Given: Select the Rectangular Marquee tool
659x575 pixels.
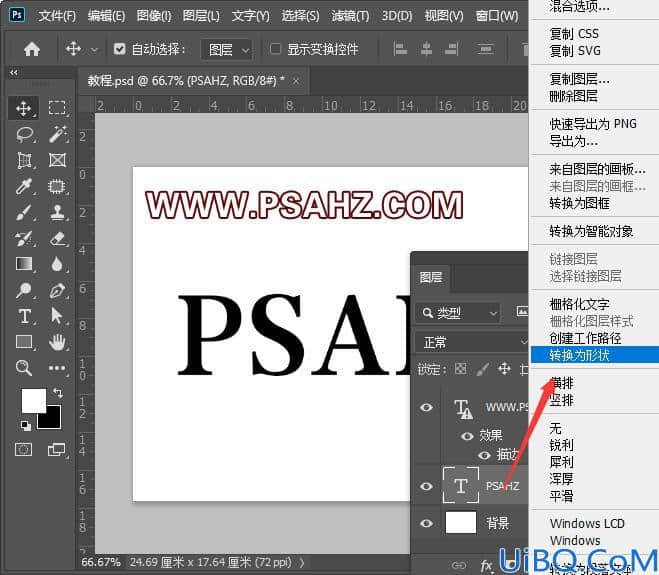Looking at the screenshot, I should pyautogui.click(x=57, y=108).
